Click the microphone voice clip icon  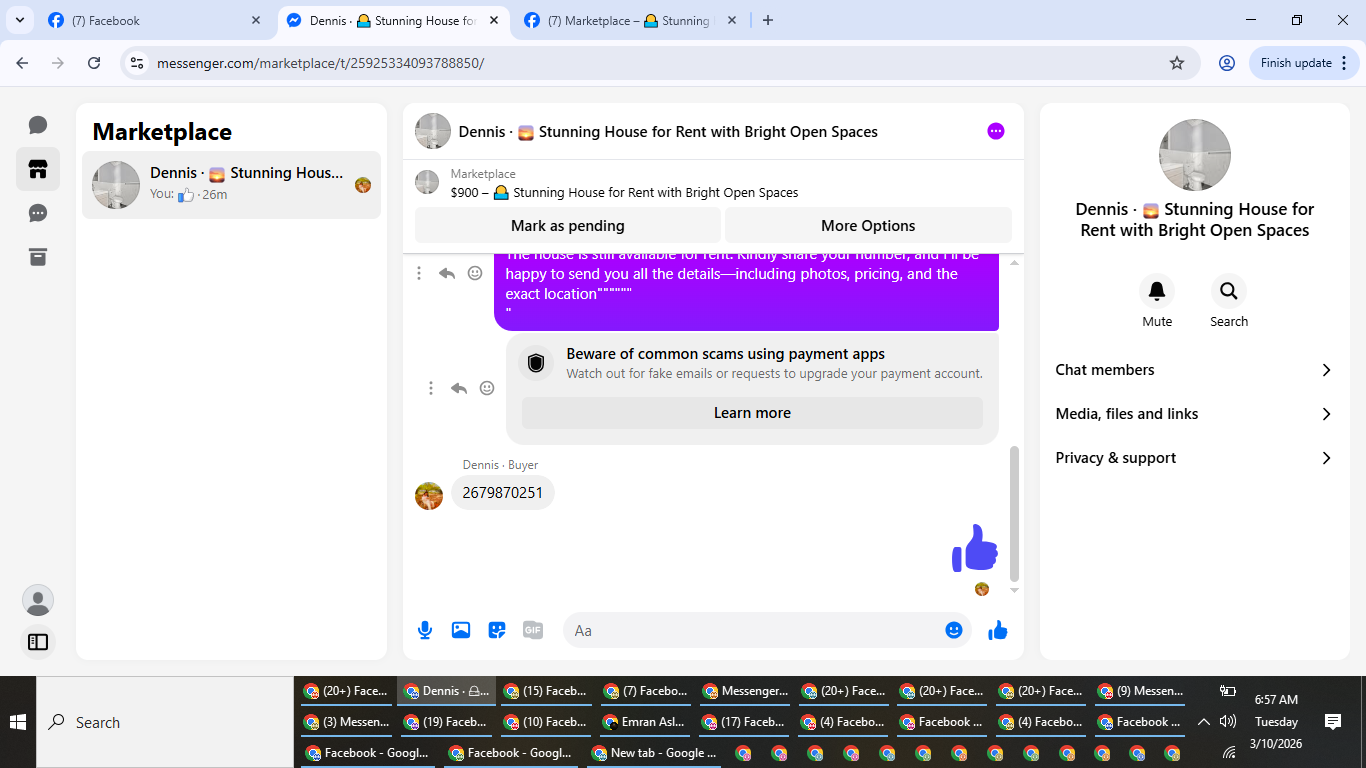(425, 630)
